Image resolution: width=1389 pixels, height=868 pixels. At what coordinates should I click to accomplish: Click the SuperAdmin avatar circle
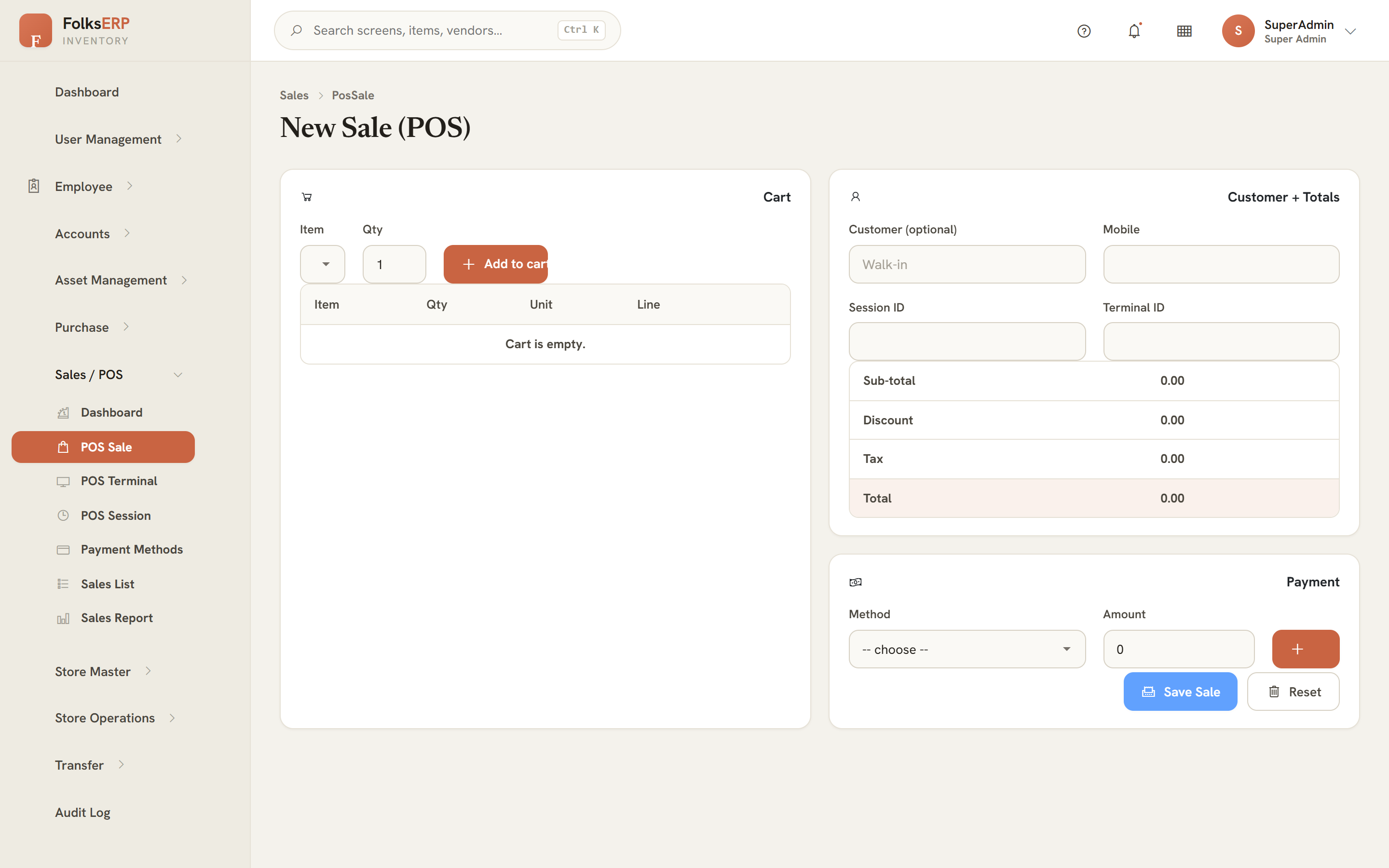click(x=1238, y=31)
